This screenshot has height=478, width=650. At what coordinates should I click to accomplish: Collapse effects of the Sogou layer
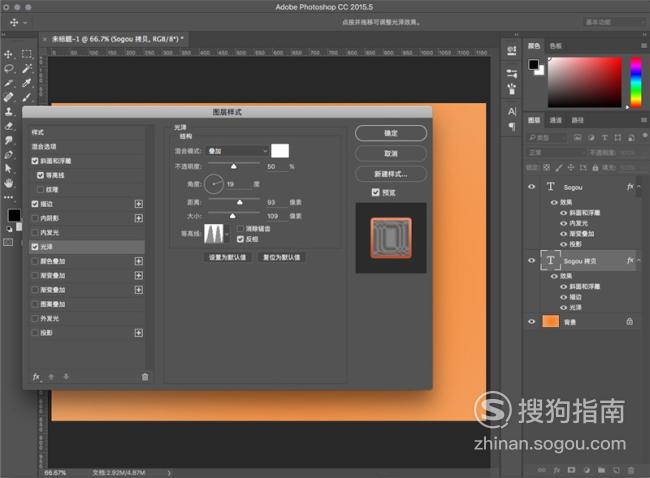click(x=639, y=187)
